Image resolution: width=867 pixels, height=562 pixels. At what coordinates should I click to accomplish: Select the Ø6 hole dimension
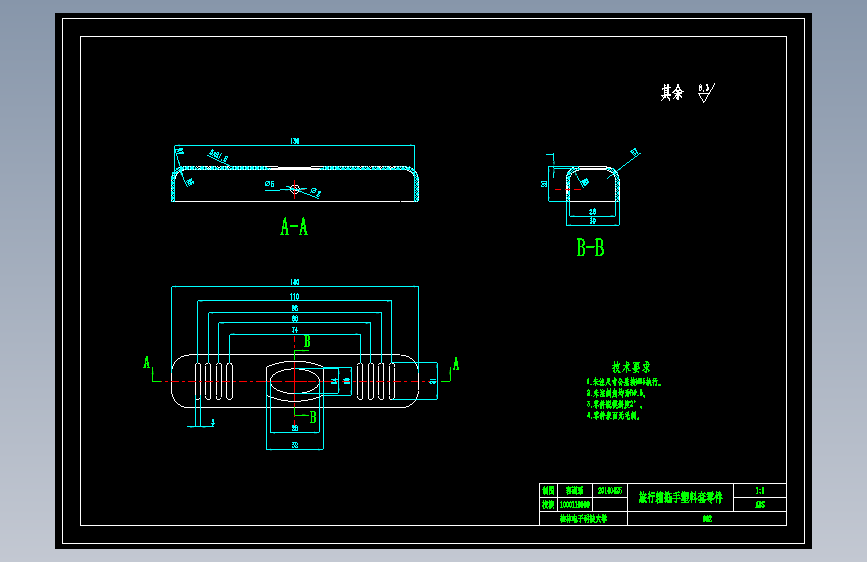coord(270,184)
